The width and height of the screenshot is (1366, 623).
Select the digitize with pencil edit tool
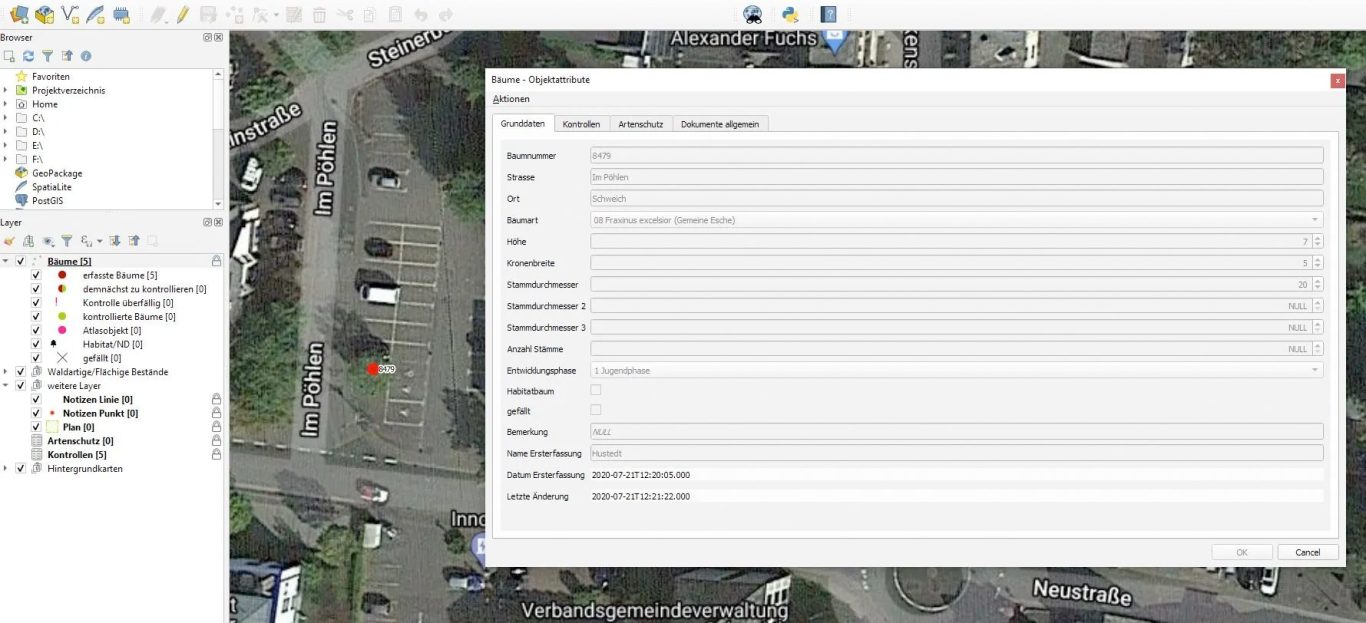(x=183, y=14)
